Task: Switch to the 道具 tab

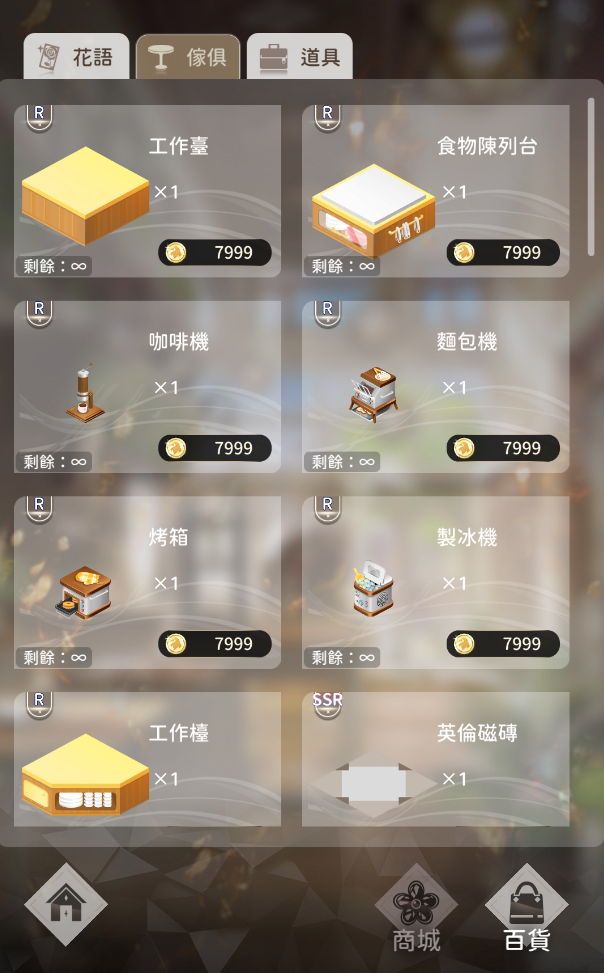Action: (300, 56)
